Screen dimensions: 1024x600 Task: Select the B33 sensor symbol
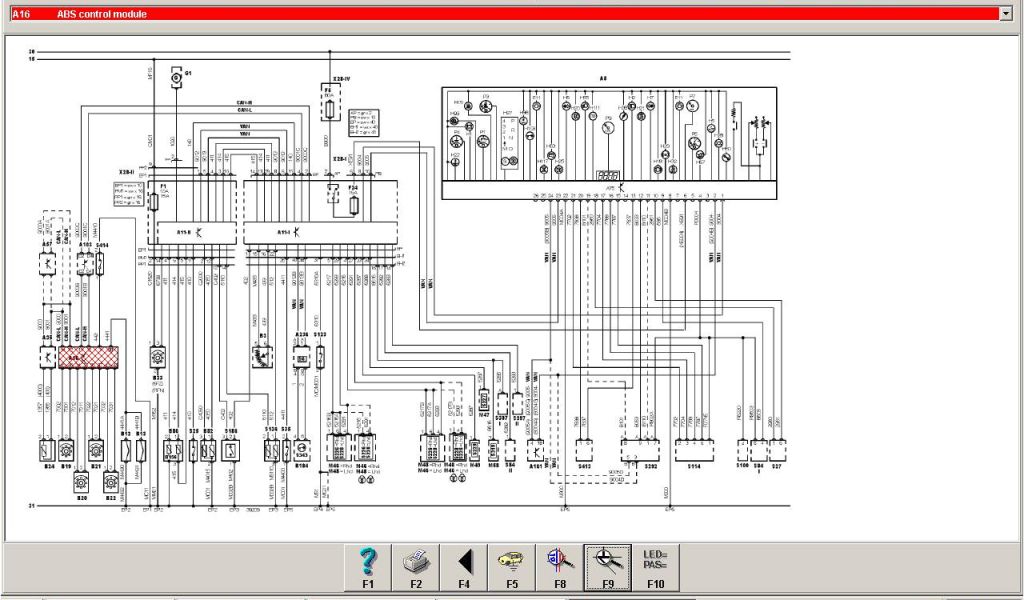(x=157, y=356)
